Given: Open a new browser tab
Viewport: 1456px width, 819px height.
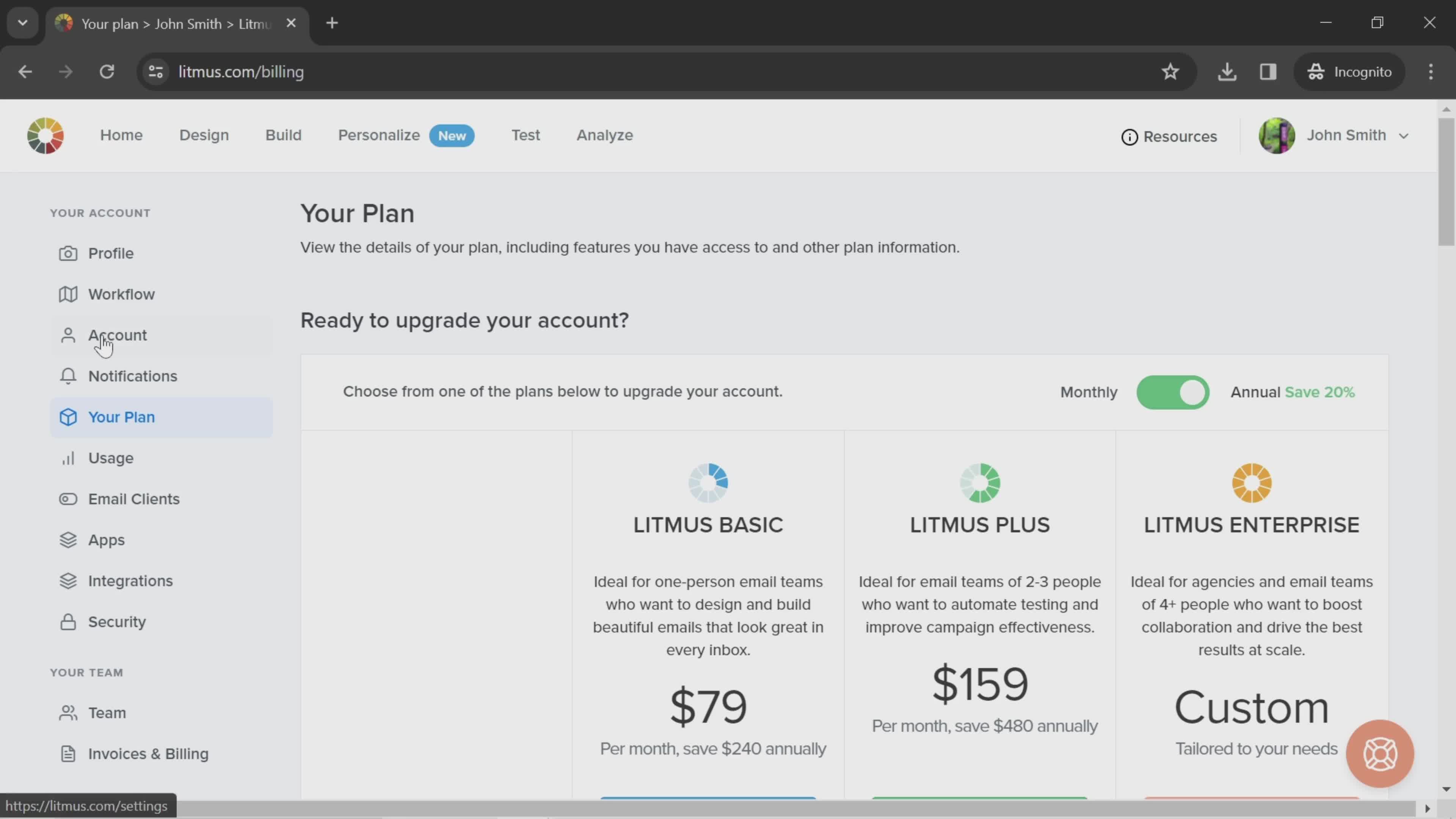Looking at the screenshot, I should pos(333,23).
